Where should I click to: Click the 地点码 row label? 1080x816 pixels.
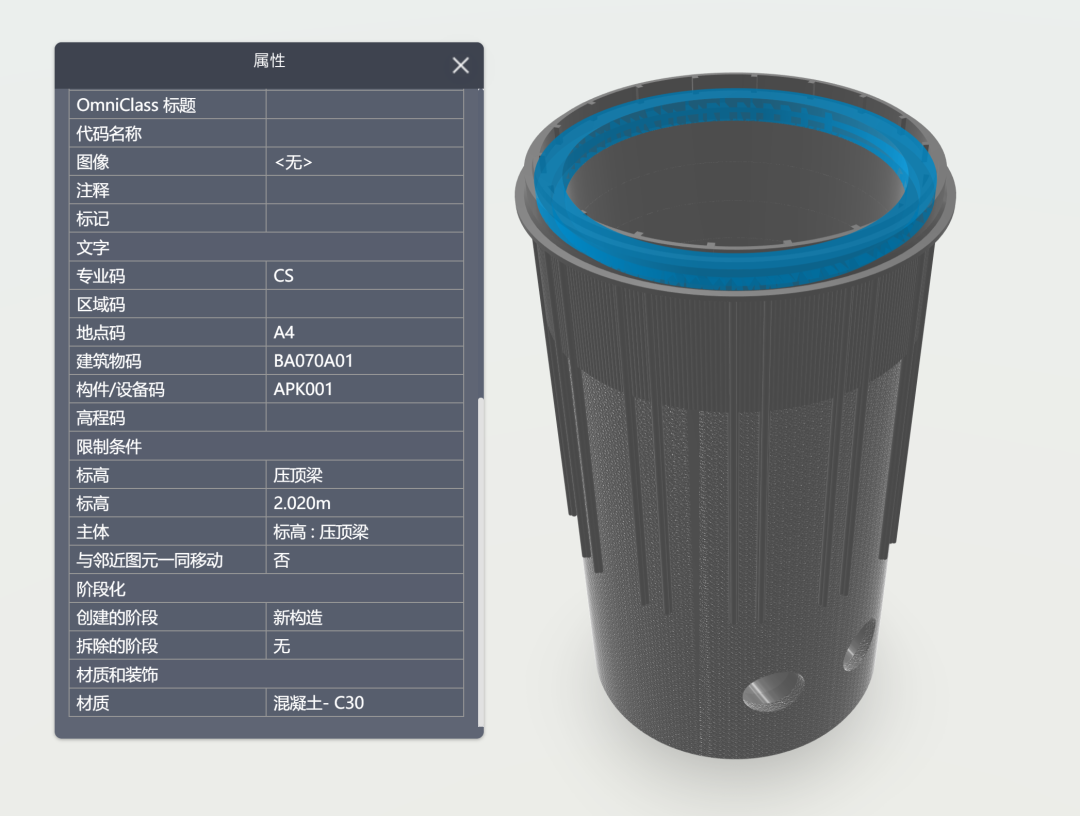(101, 333)
